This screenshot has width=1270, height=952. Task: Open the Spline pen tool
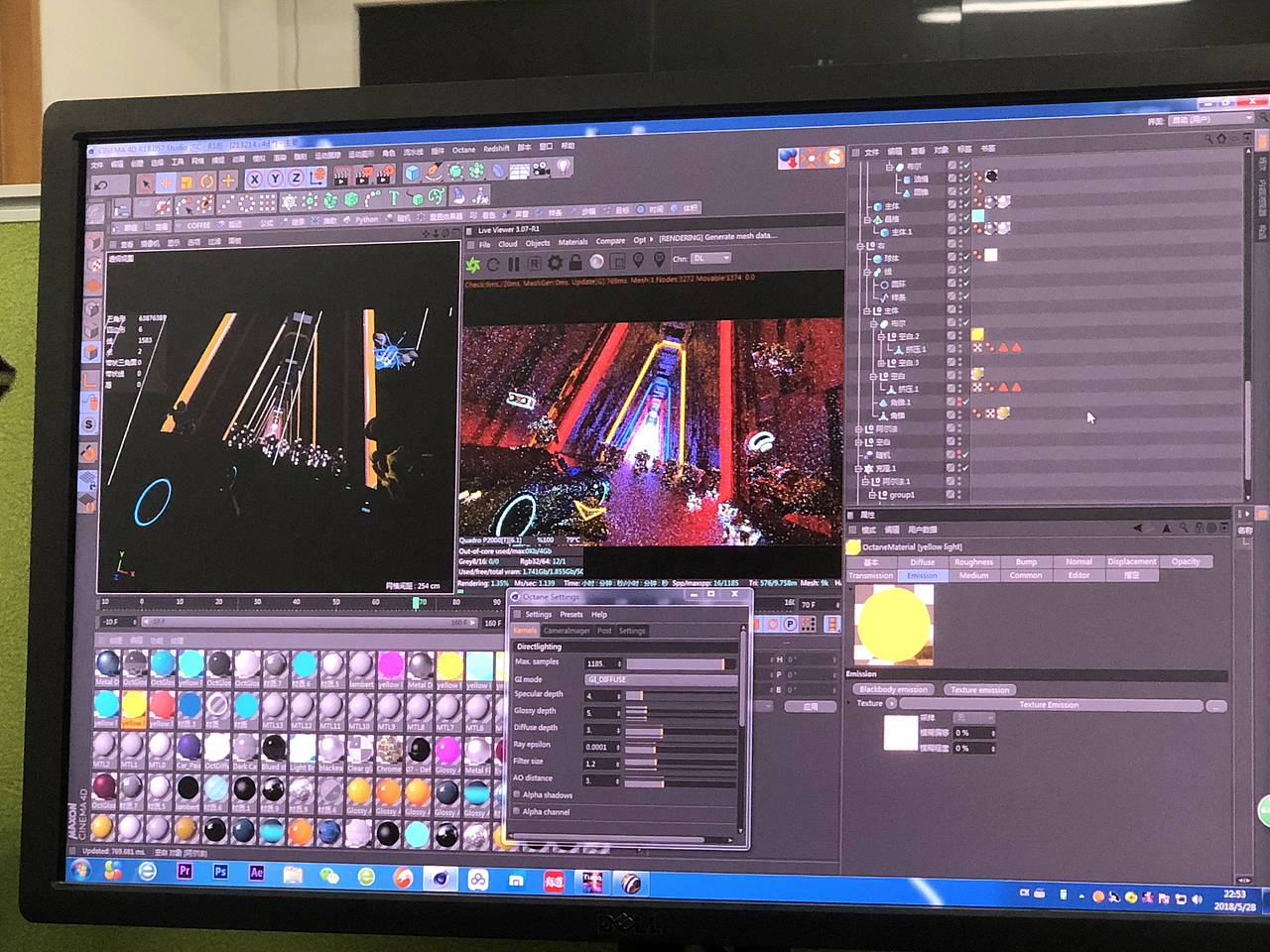point(434,173)
